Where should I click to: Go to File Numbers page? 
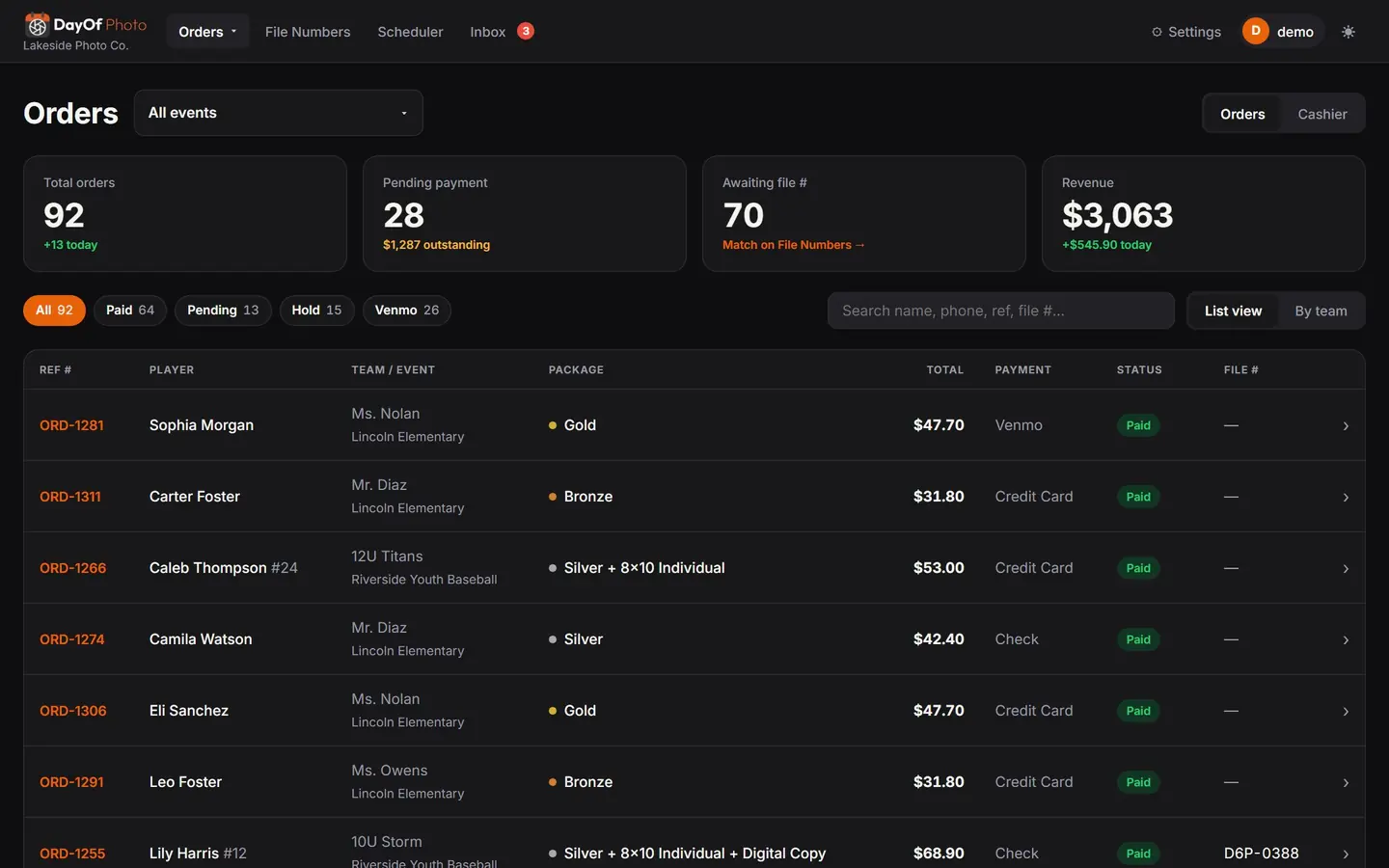pyautogui.click(x=308, y=32)
